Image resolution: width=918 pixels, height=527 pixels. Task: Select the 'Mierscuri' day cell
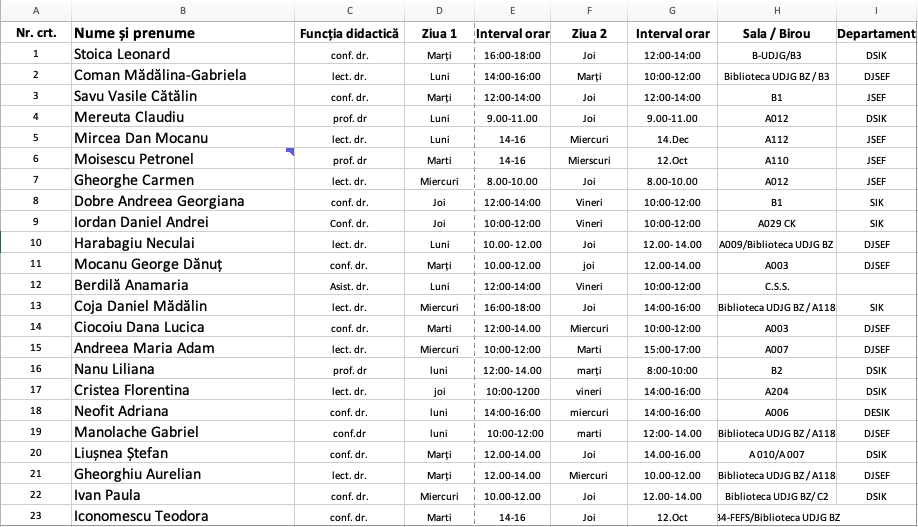pyautogui.click(x=588, y=159)
